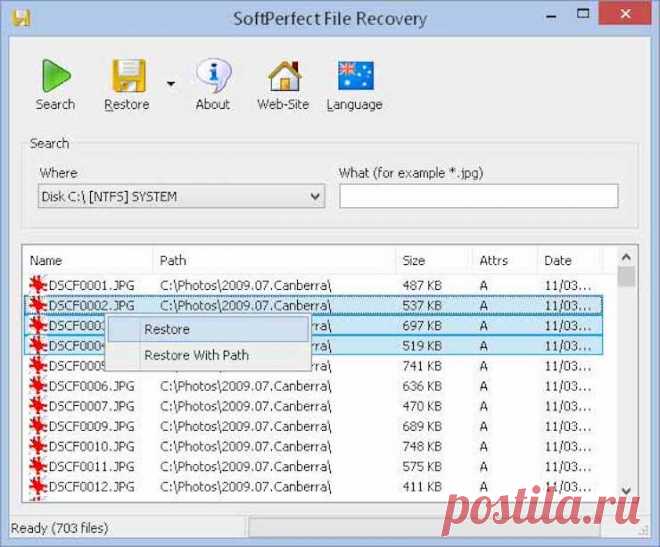Click the Restore floppy disk icon
The image size is (660, 547).
[x=129, y=76]
